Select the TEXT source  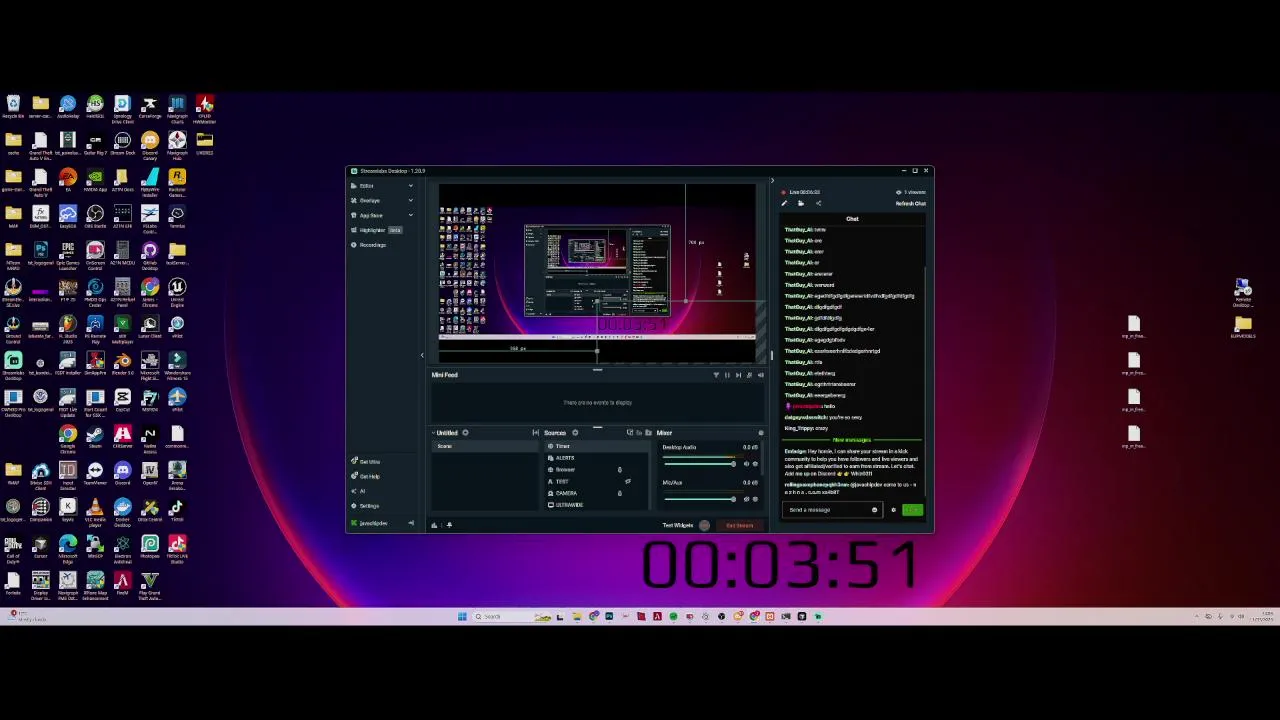tap(596, 481)
